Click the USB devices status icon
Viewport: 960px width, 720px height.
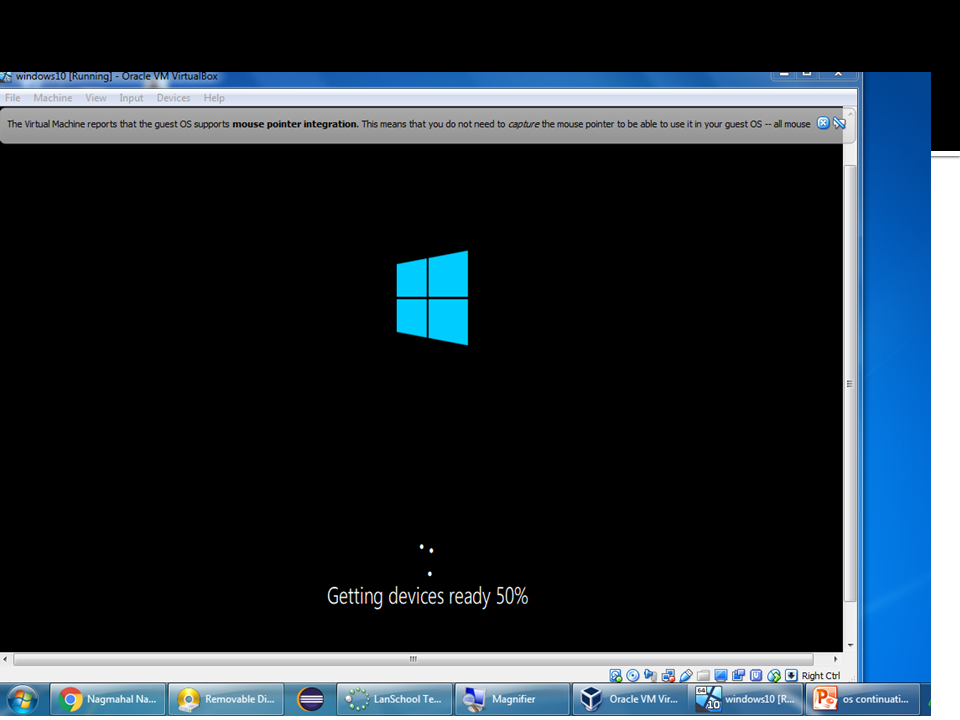click(685, 675)
